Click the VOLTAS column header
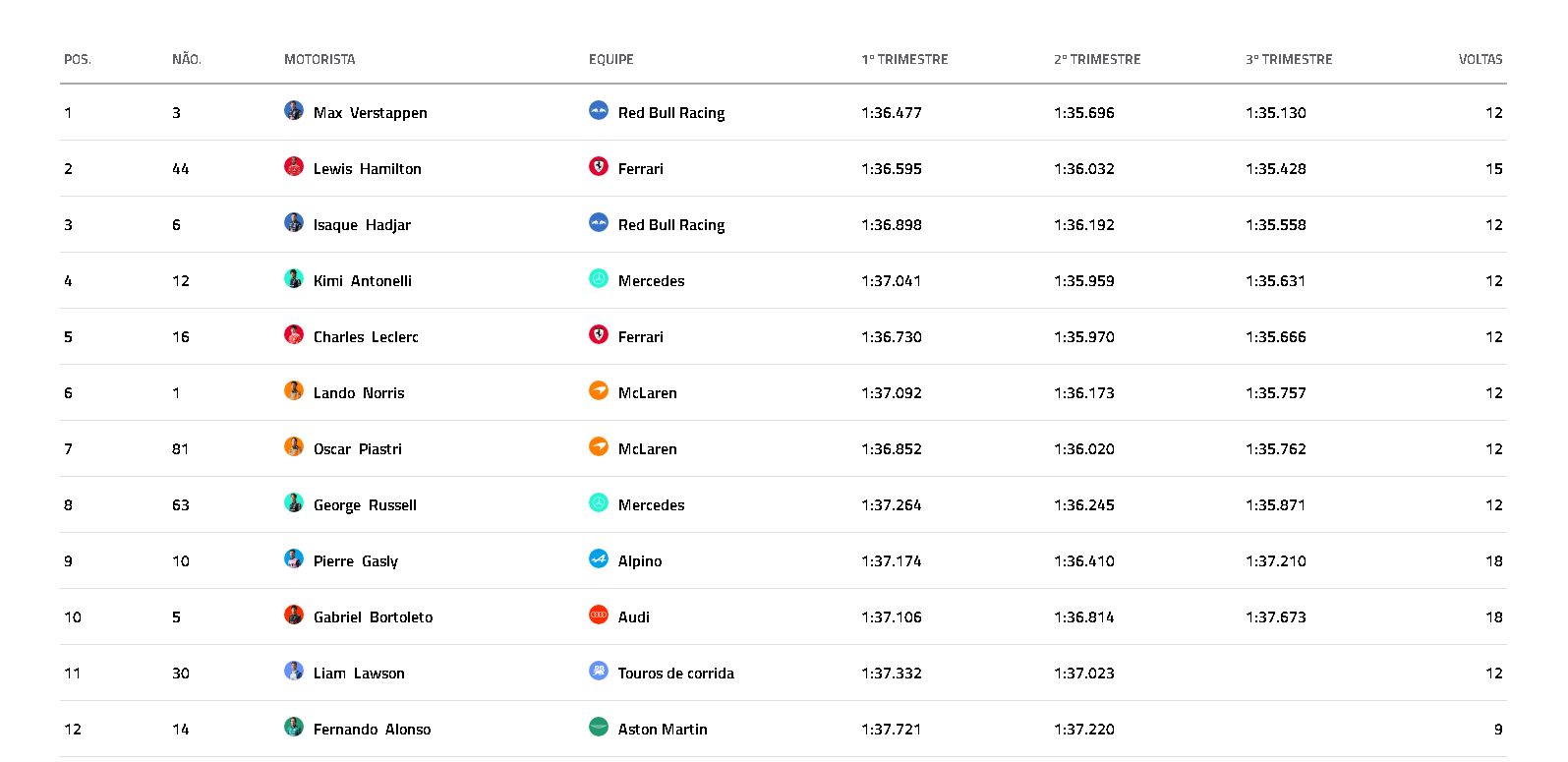 pyautogui.click(x=1481, y=59)
